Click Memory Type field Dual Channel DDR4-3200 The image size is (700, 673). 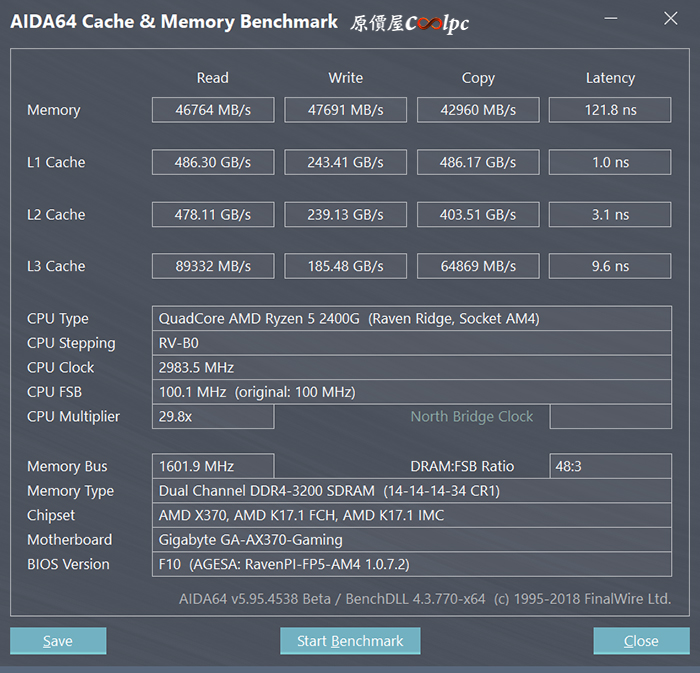pos(412,490)
